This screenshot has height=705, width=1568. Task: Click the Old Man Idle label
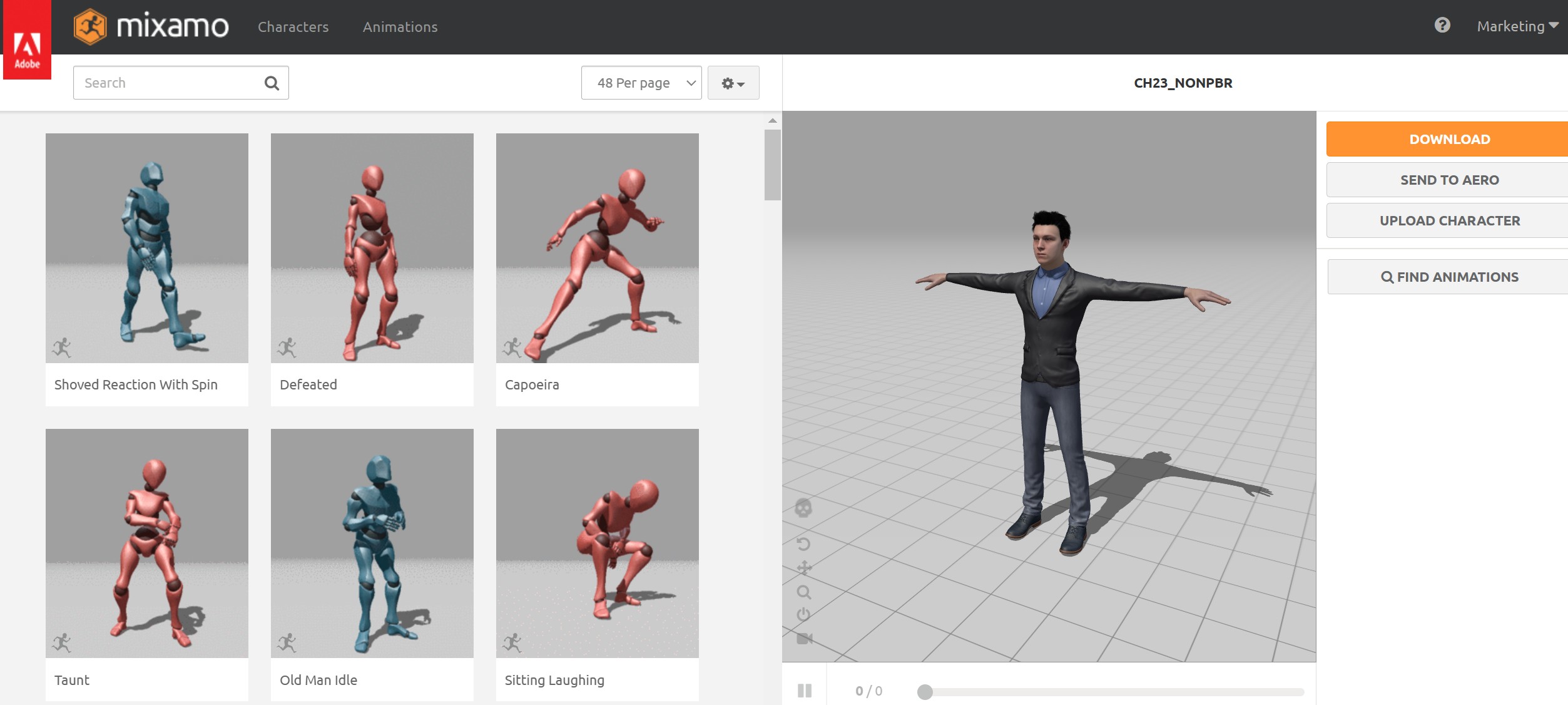pyautogui.click(x=318, y=680)
